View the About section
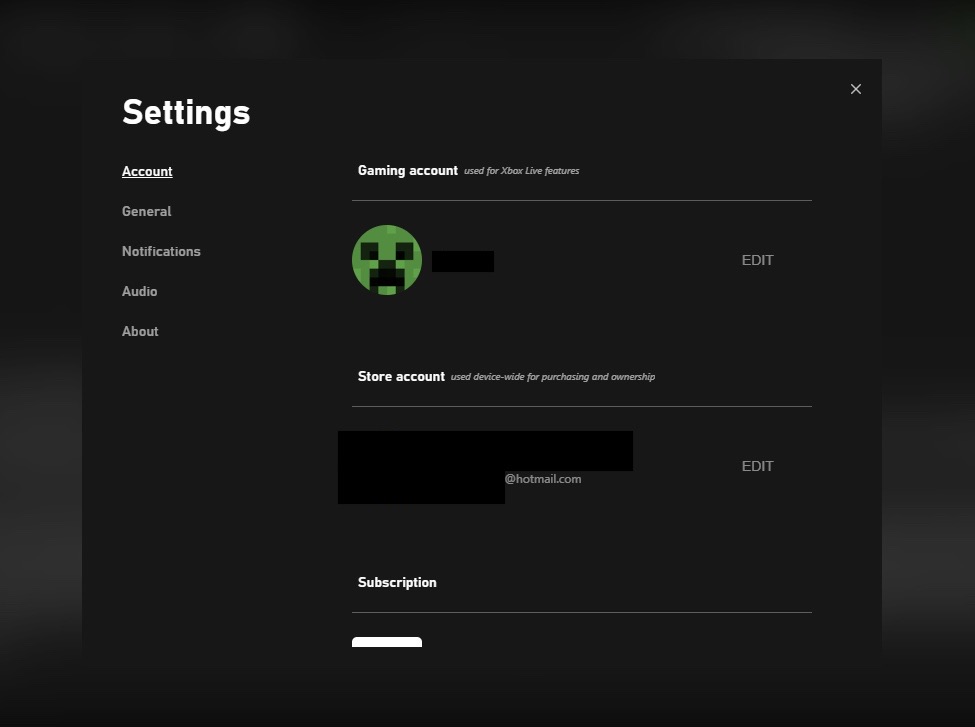This screenshot has width=975, height=727. pos(140,331)
